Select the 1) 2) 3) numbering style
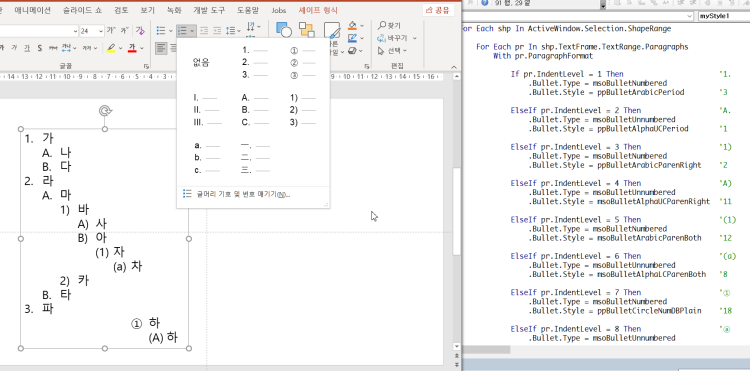Screen dimensions: 750x371 tap(303, 110)
